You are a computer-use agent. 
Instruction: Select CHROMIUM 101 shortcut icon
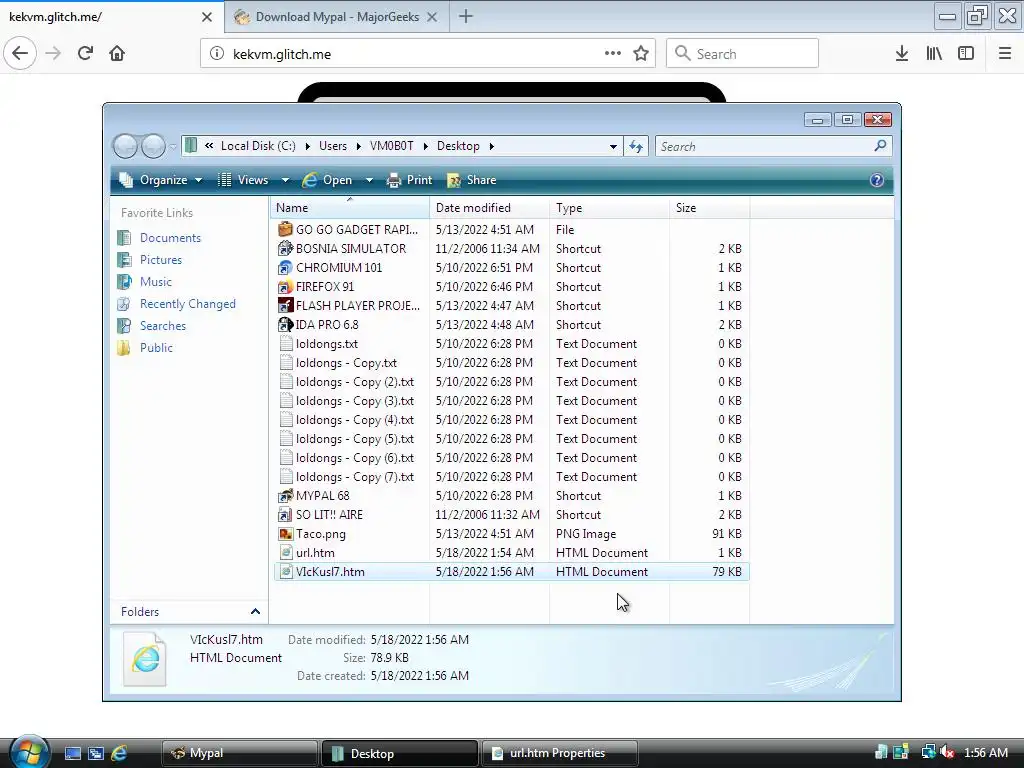pyautogui.click(x=285, y=268)
